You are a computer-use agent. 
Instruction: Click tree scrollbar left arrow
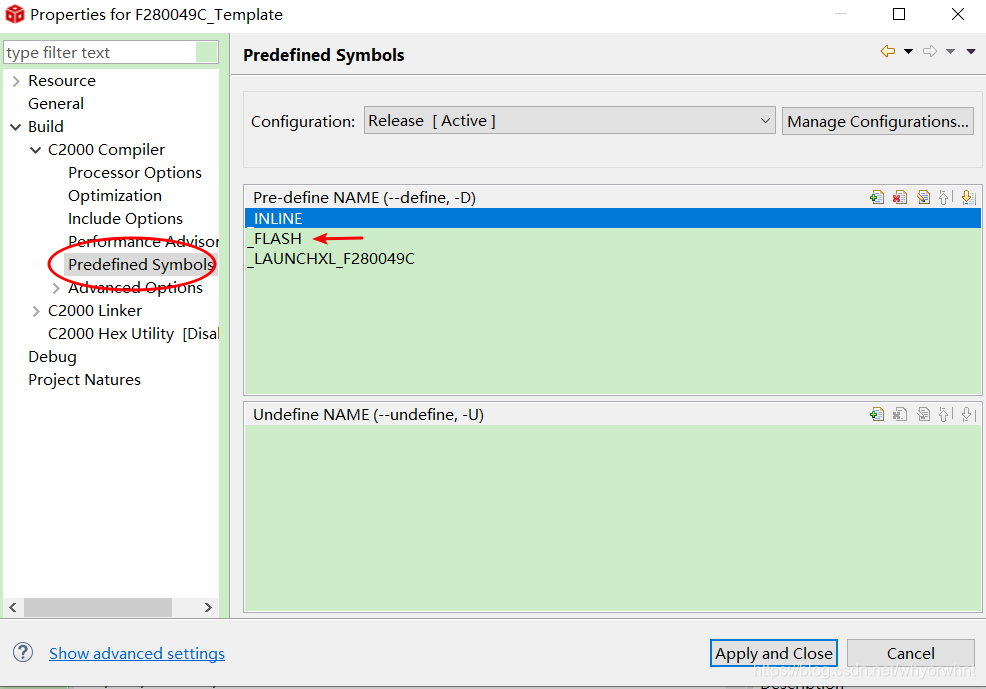(x=13, y=607)
